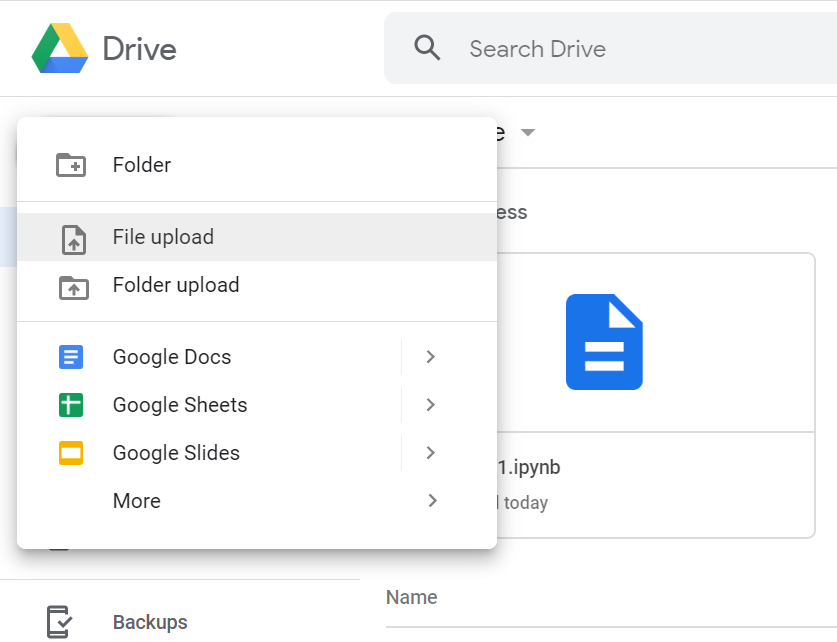Click the new Folder icon
The height and width of the screenshot is (642, 837).
click(71, 164)
